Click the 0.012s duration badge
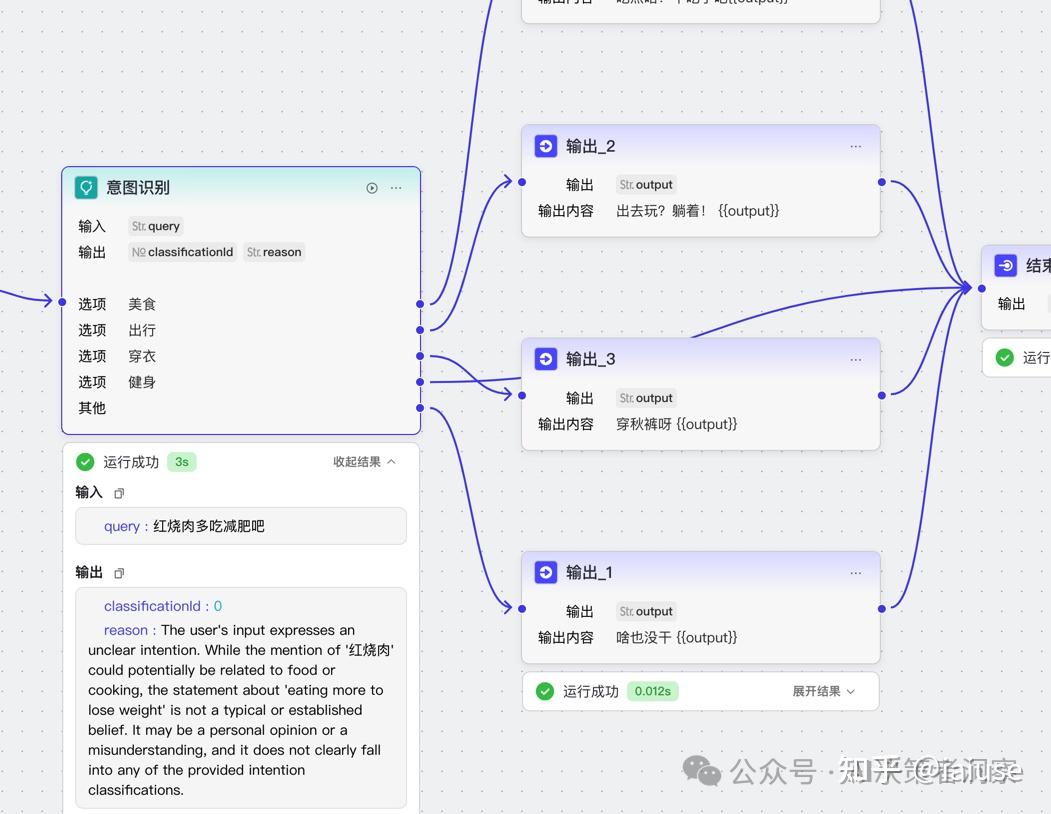 point(651,690)
